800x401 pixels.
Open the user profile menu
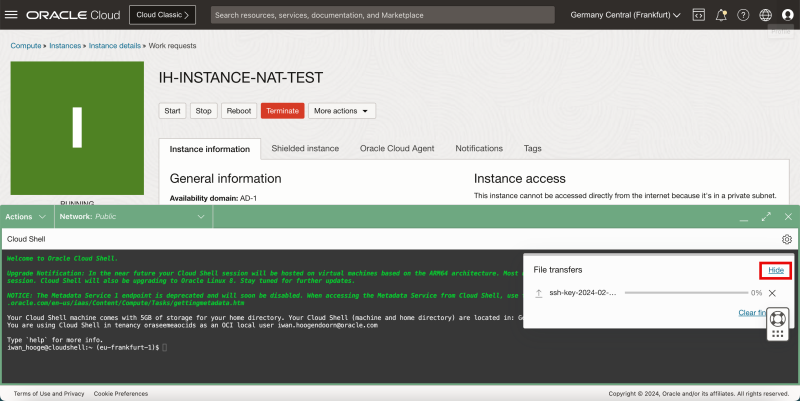[788, 15]
